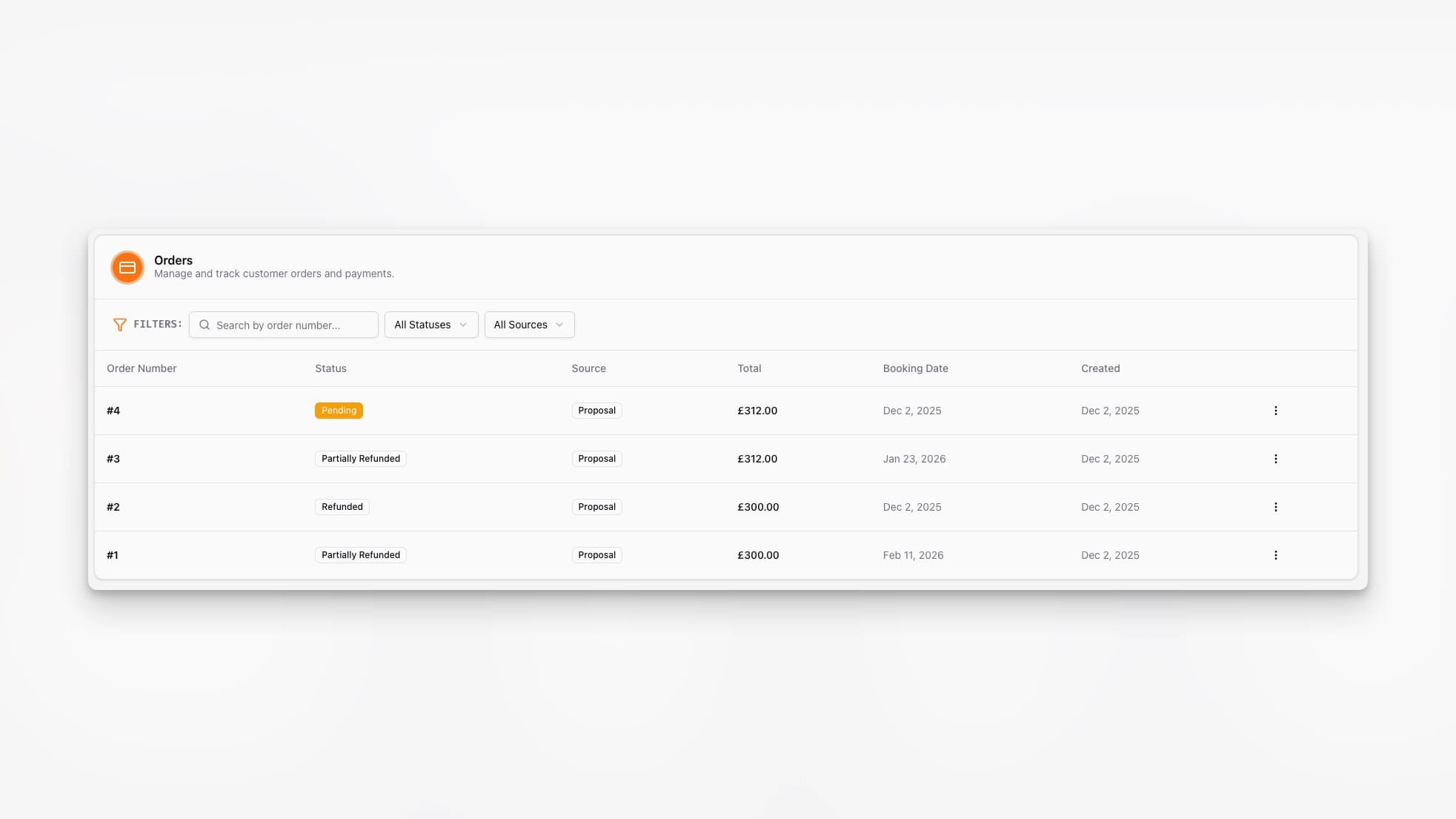The image size is (1456, 819).
Task: Click the Proposal source badge on order #2
Action: (596, 507)
